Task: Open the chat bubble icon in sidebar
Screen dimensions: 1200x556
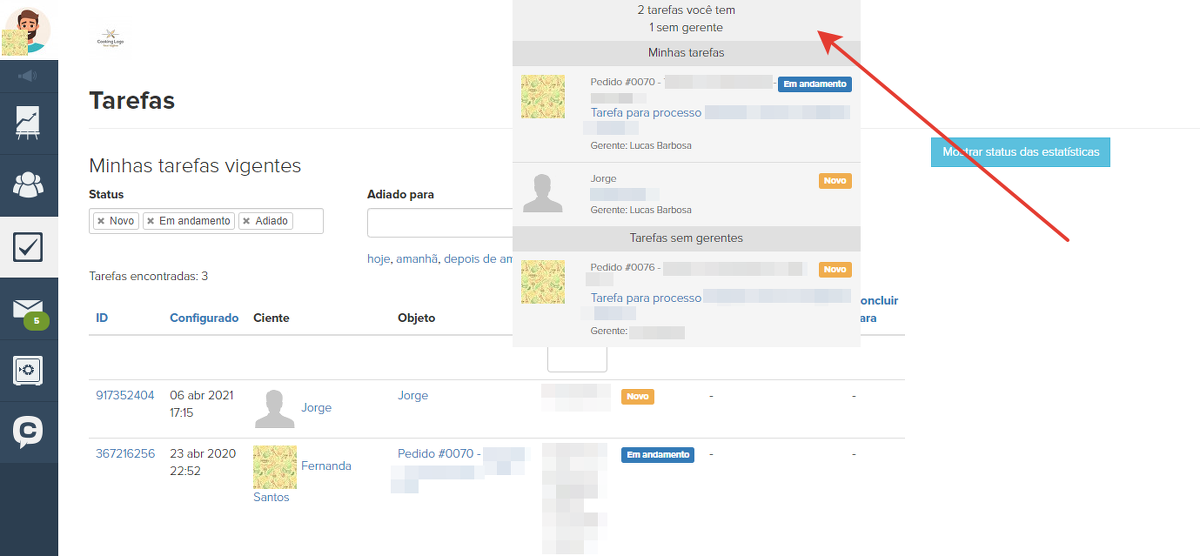Action: pos(28,432)
